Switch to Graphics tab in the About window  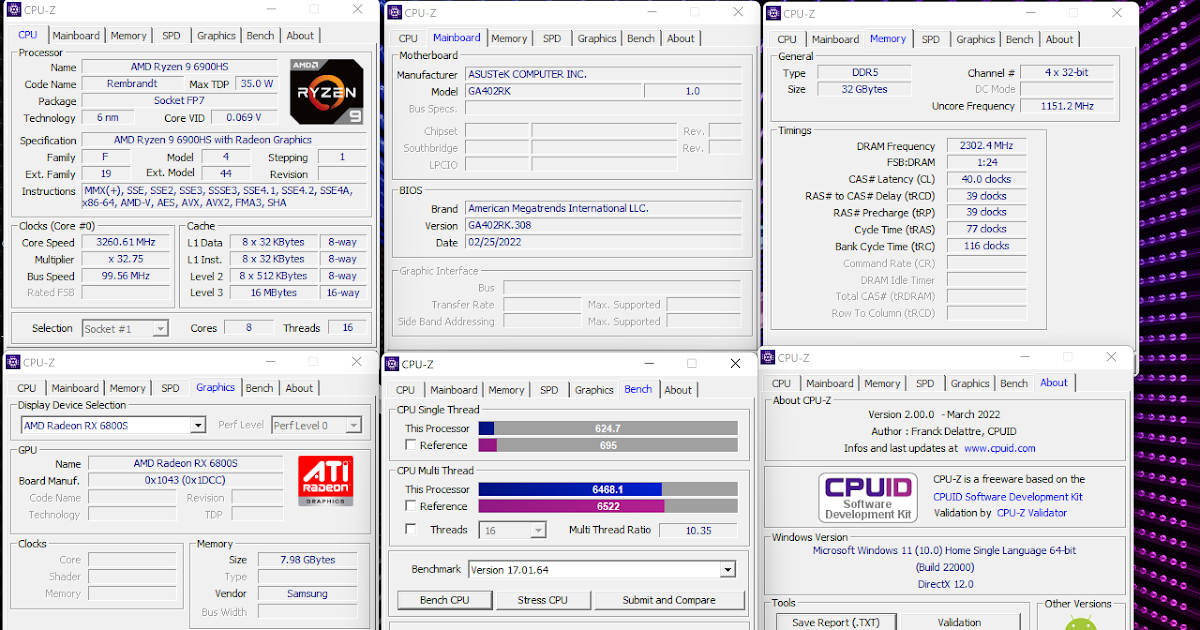coord(970,383)
